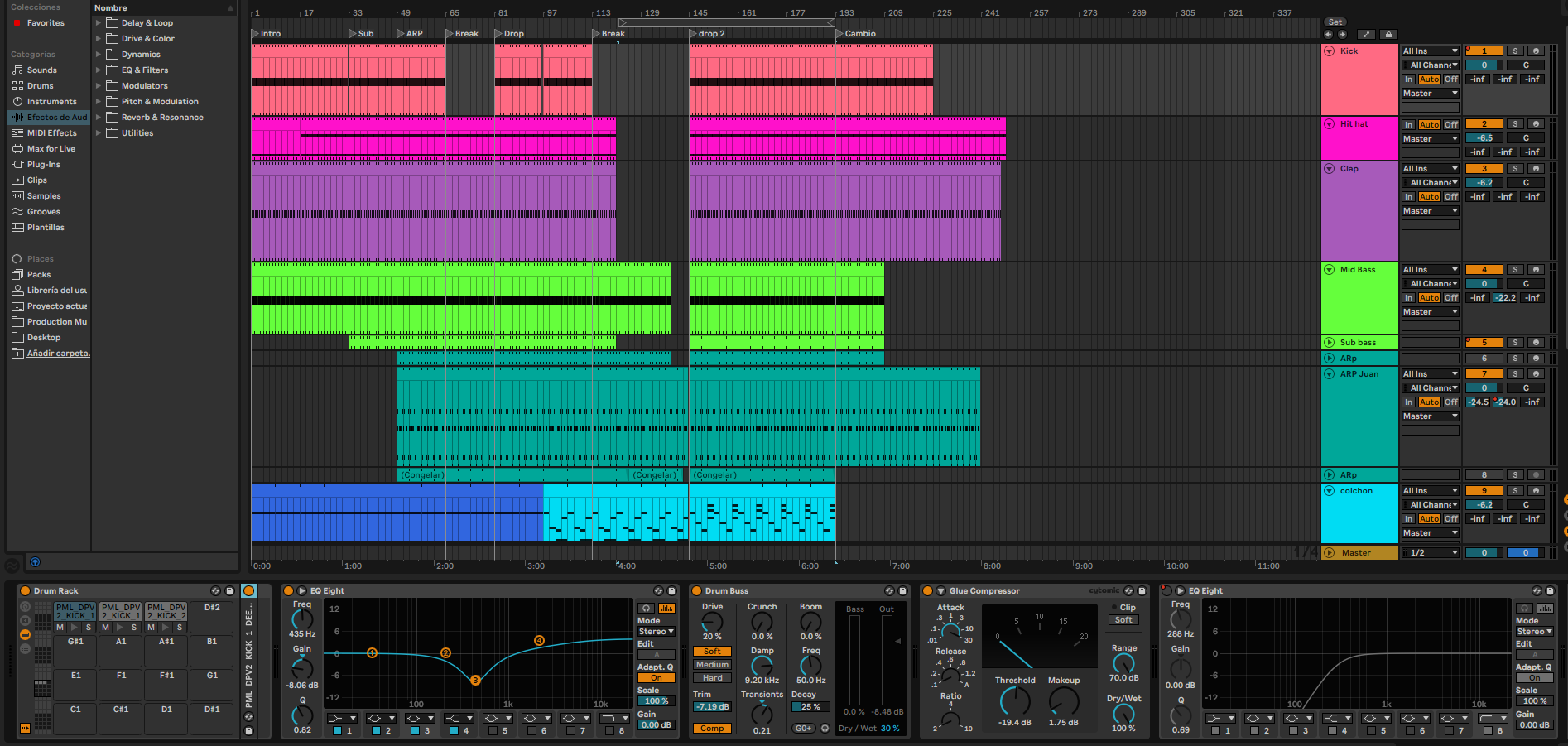Adjust Glue Compressor Threshold knob
The height and width of the screenshot is (746, 1568).
coord(1015,701)
